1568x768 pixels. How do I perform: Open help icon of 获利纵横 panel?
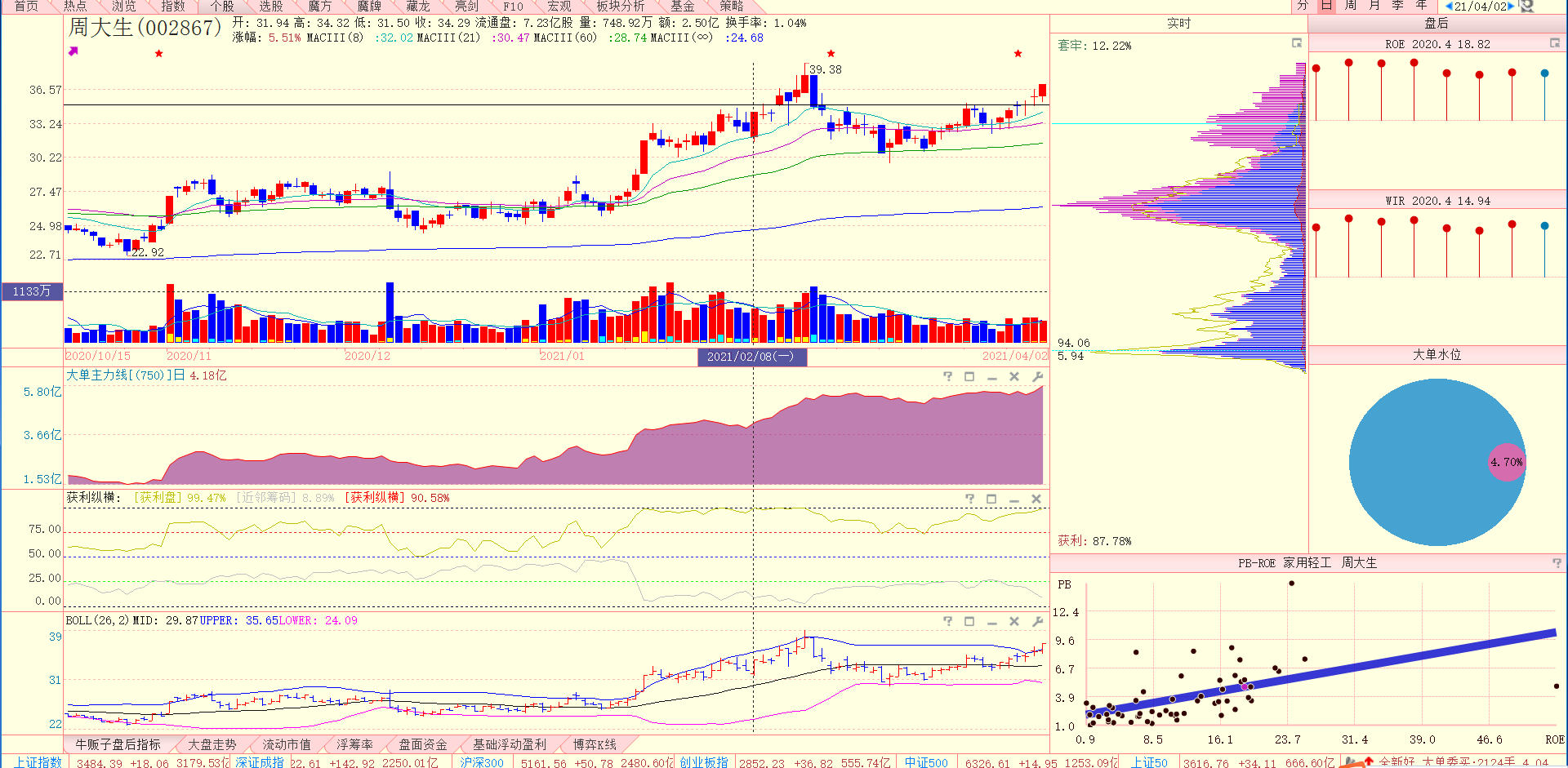pos(969,499)
